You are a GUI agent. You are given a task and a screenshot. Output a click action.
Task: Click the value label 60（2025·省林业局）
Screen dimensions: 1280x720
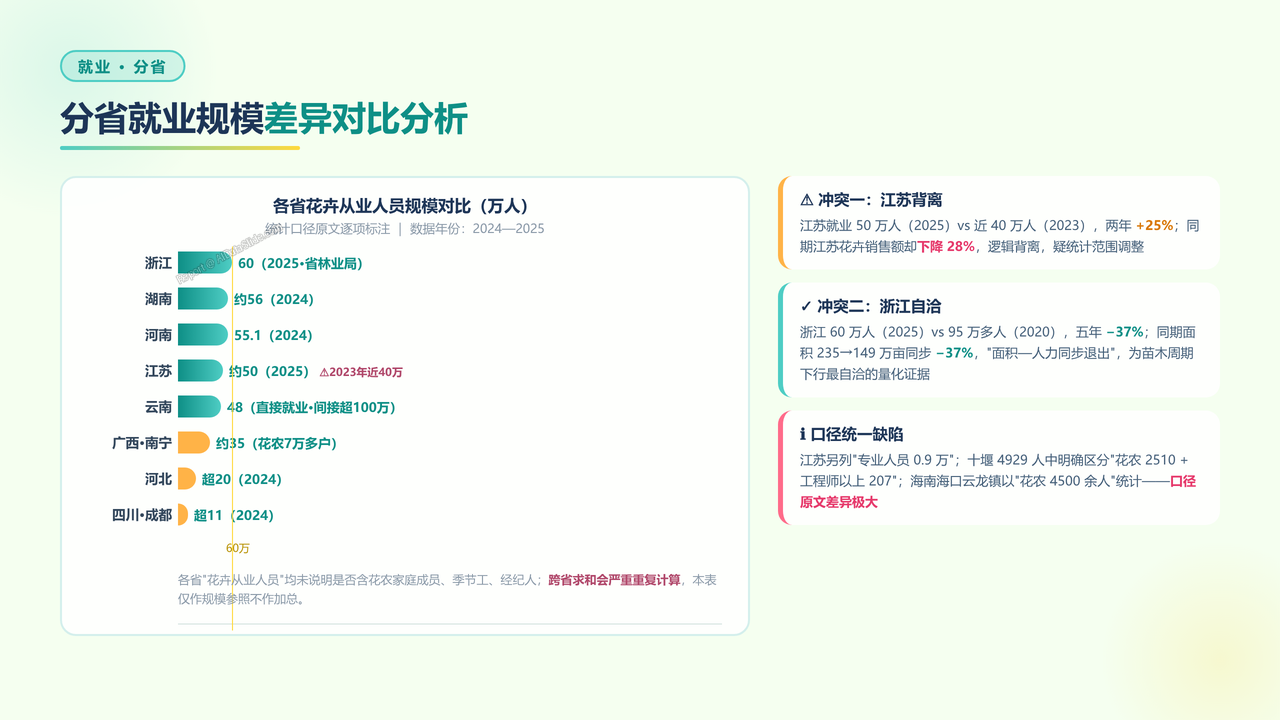pos(300,264)
